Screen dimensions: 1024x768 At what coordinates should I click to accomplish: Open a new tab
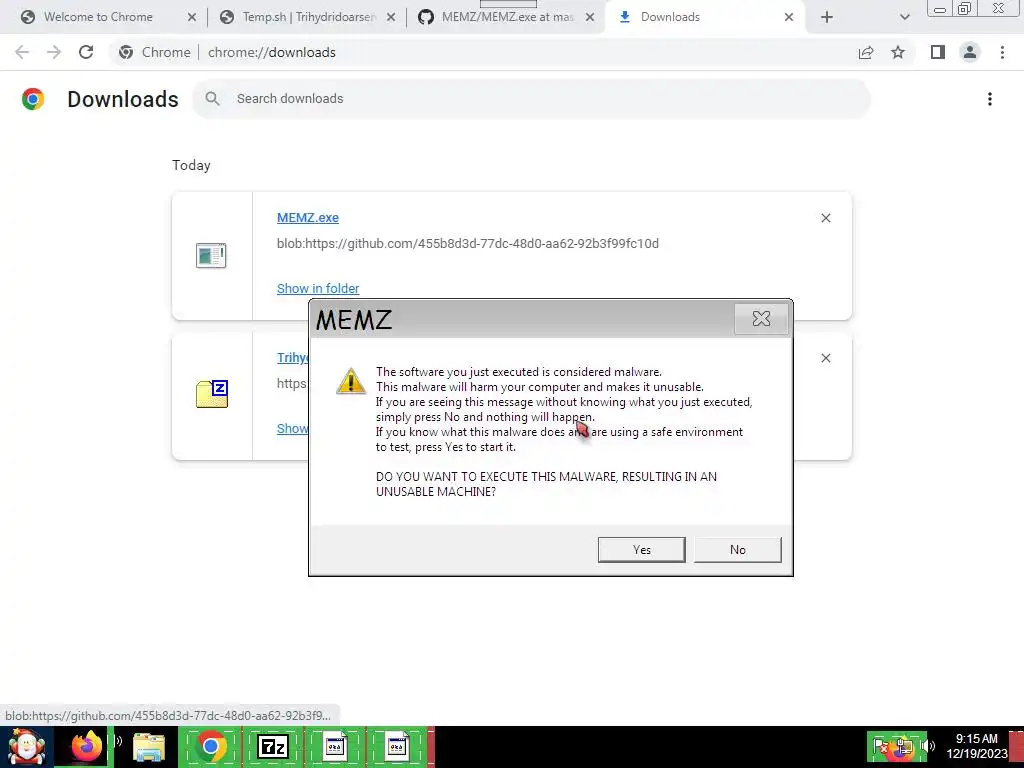click(827, 17)
